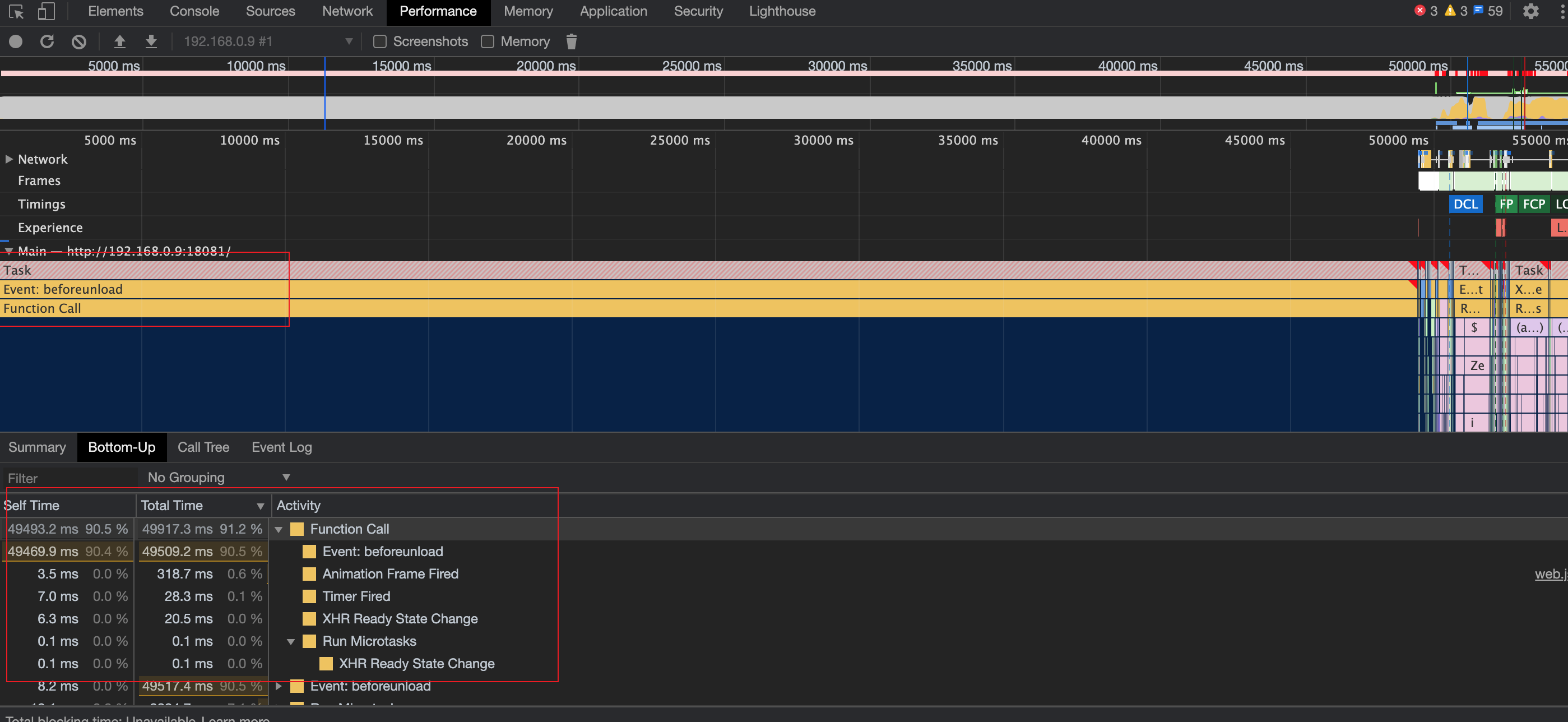Switch to the Sources tab
This screenshot has height=722, width=1568.
click(270, 11)
